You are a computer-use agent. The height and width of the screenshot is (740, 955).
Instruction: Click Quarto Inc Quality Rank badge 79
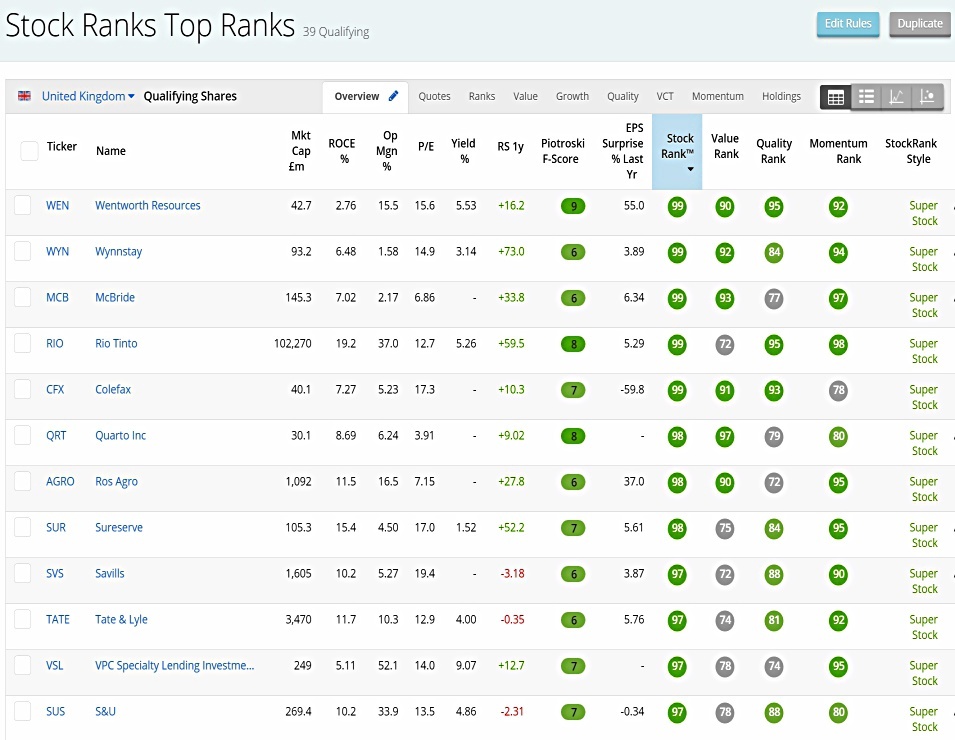tap(774, 436)
